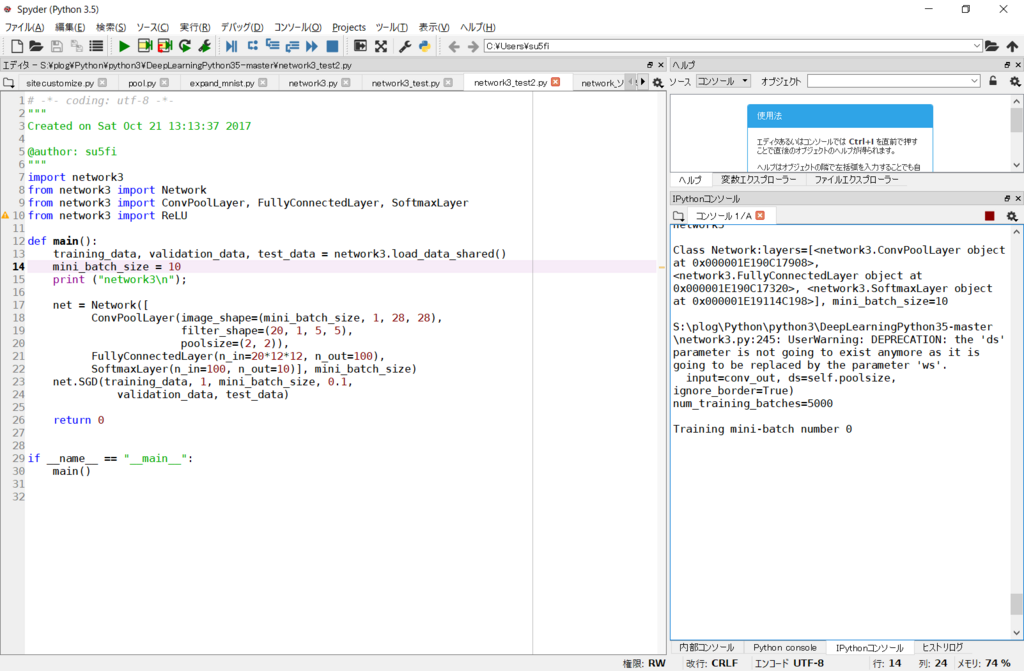The height and width of the screenshot is (671, 1024).
Task: Switch to the pool.py editor tab
Action: tap(142, 83)
